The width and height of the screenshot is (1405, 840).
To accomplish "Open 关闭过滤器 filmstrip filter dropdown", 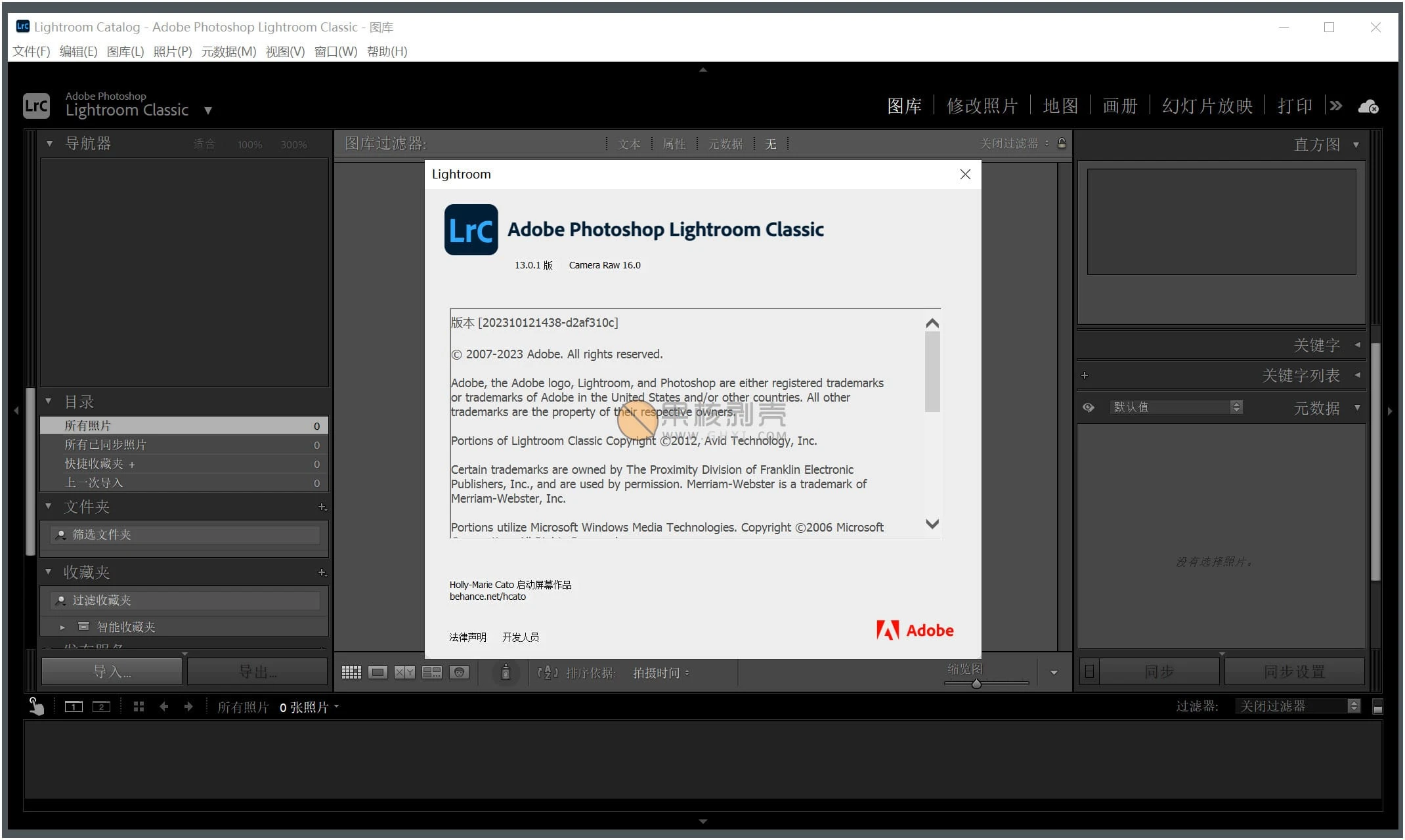I will pos(1297,706).
